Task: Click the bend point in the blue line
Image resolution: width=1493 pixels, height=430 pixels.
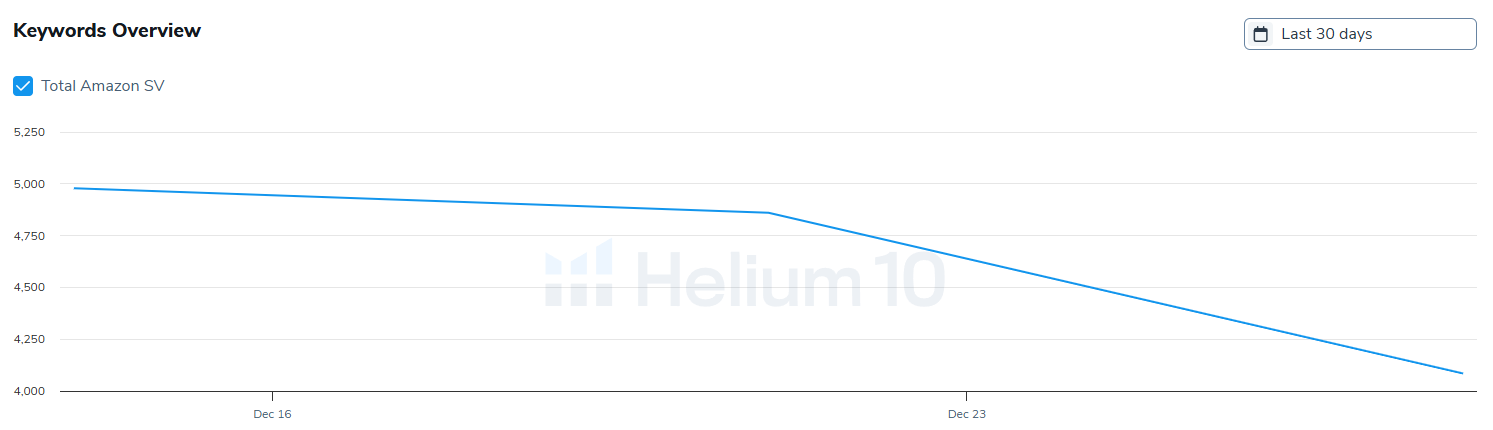Action: [768, 213]
